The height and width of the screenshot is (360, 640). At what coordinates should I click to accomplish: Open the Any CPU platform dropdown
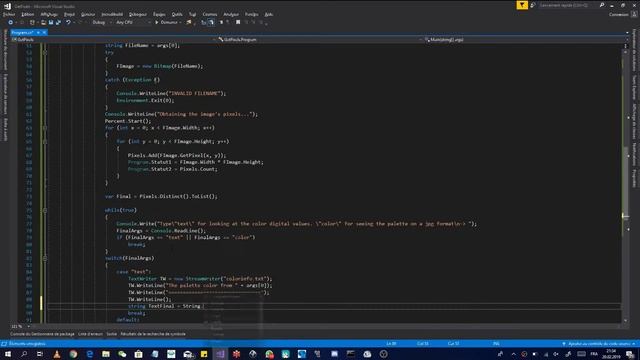[132, 22]
